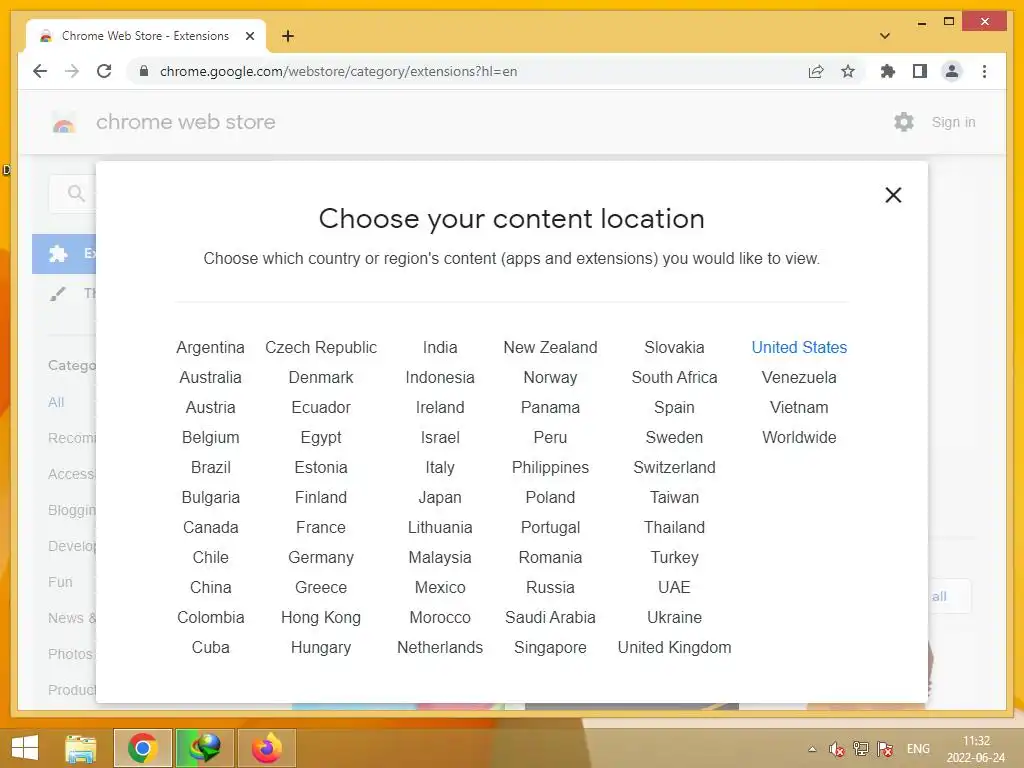Select Venezuela
This screenshot has height=768, width=1024.
pos(799,377)
